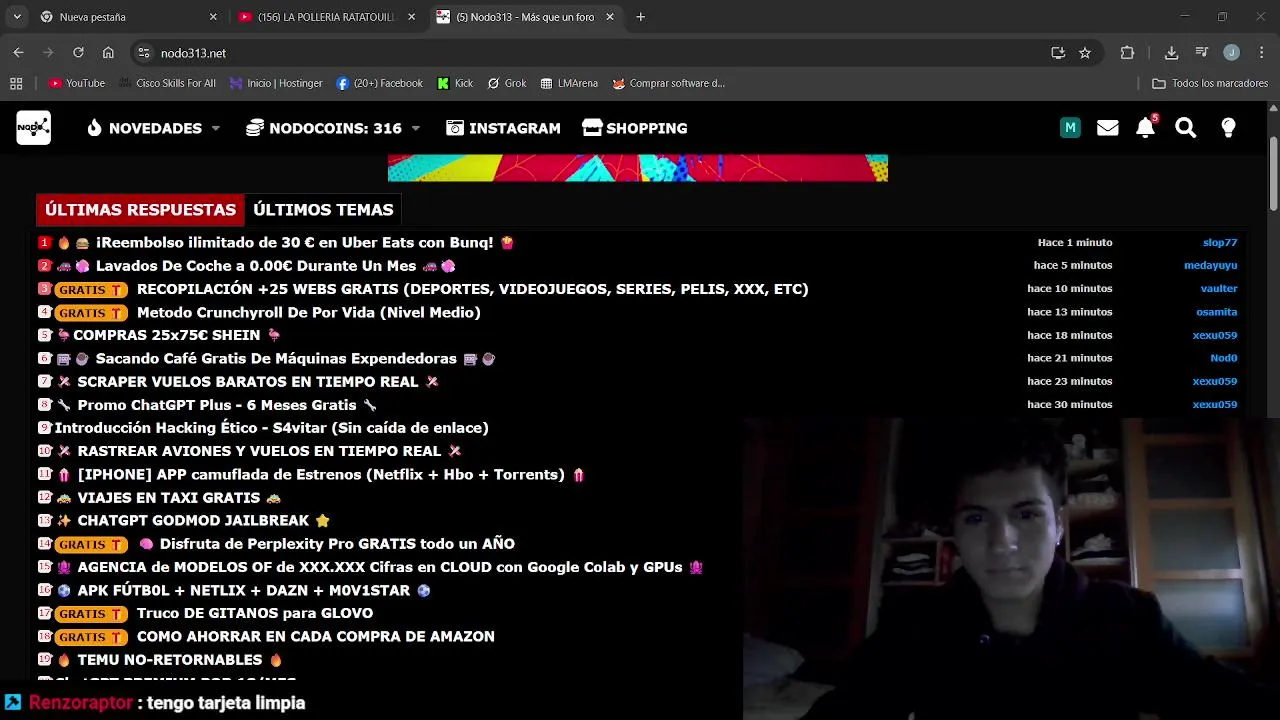Toggle the lightbulb theme icon
This screenshot has height=720, width=1280.
[1228, 128]
